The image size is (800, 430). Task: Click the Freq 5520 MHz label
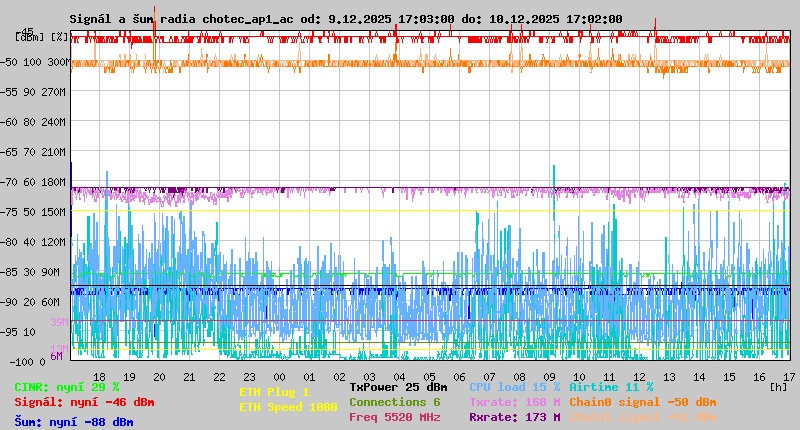394,417
